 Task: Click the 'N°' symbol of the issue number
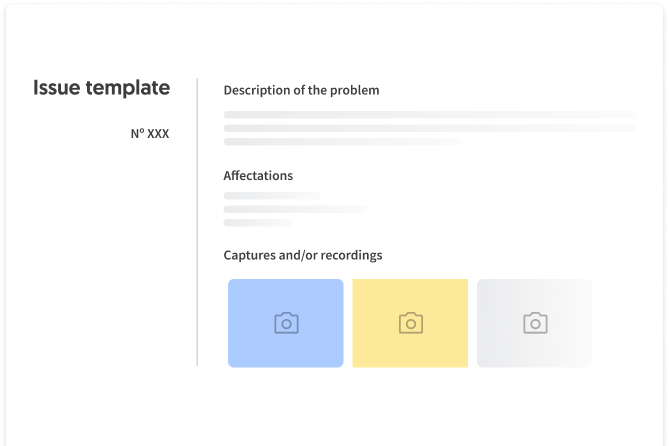pos(137,133)
